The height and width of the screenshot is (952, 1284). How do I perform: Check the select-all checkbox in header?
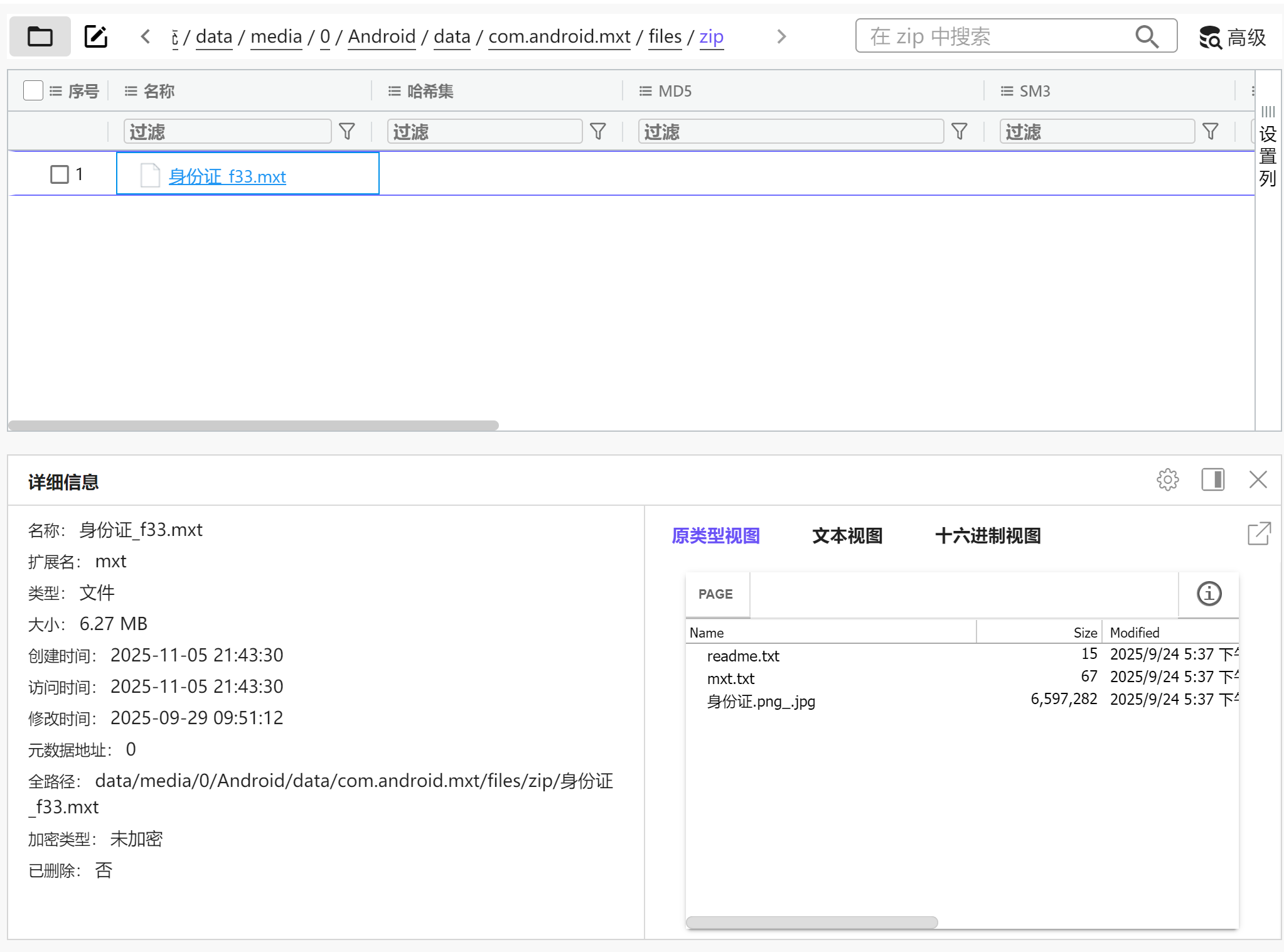pyautogui.click(x=33, y=91)
